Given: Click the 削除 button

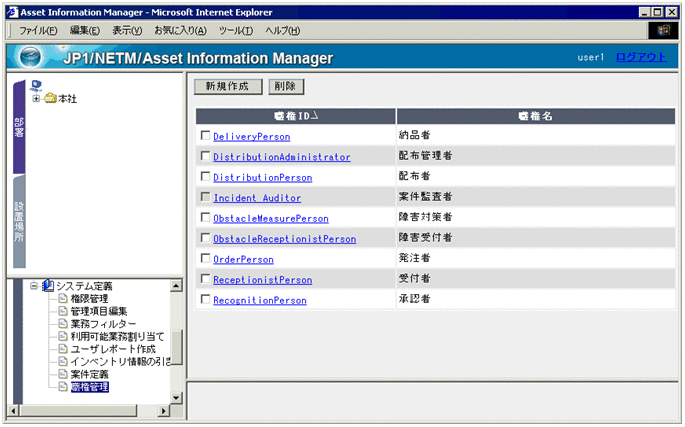Looking at the screenshot, I should (286, 87).
